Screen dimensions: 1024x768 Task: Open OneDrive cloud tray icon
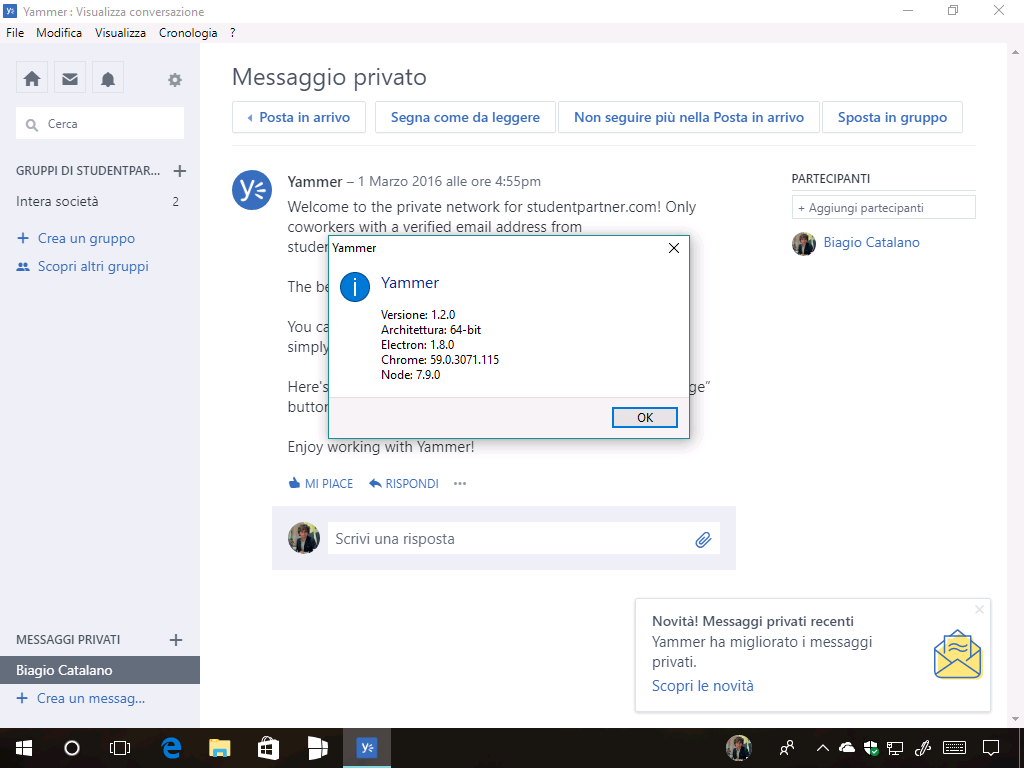846,748
